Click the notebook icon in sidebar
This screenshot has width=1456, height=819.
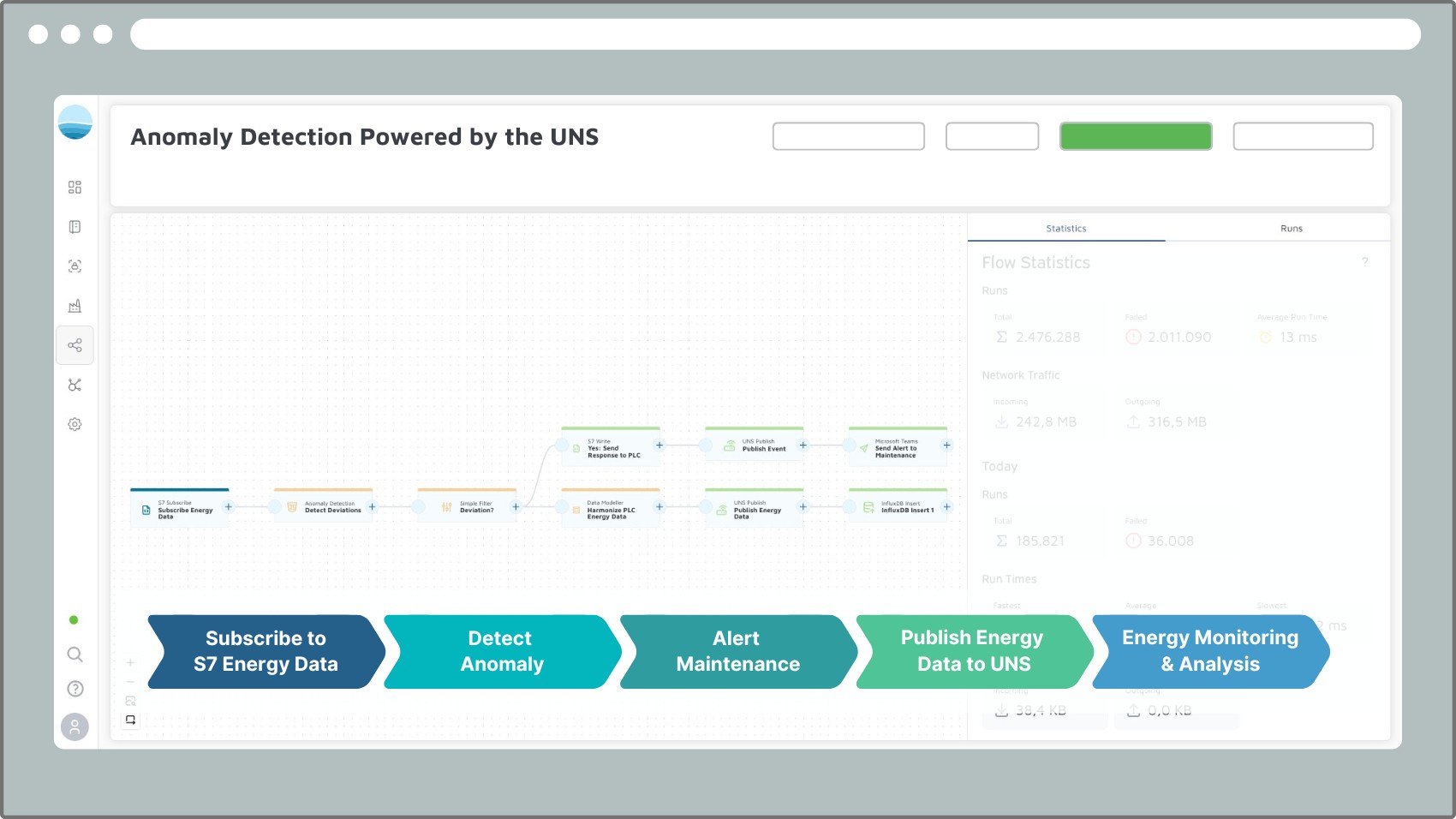tap(75, 227)
